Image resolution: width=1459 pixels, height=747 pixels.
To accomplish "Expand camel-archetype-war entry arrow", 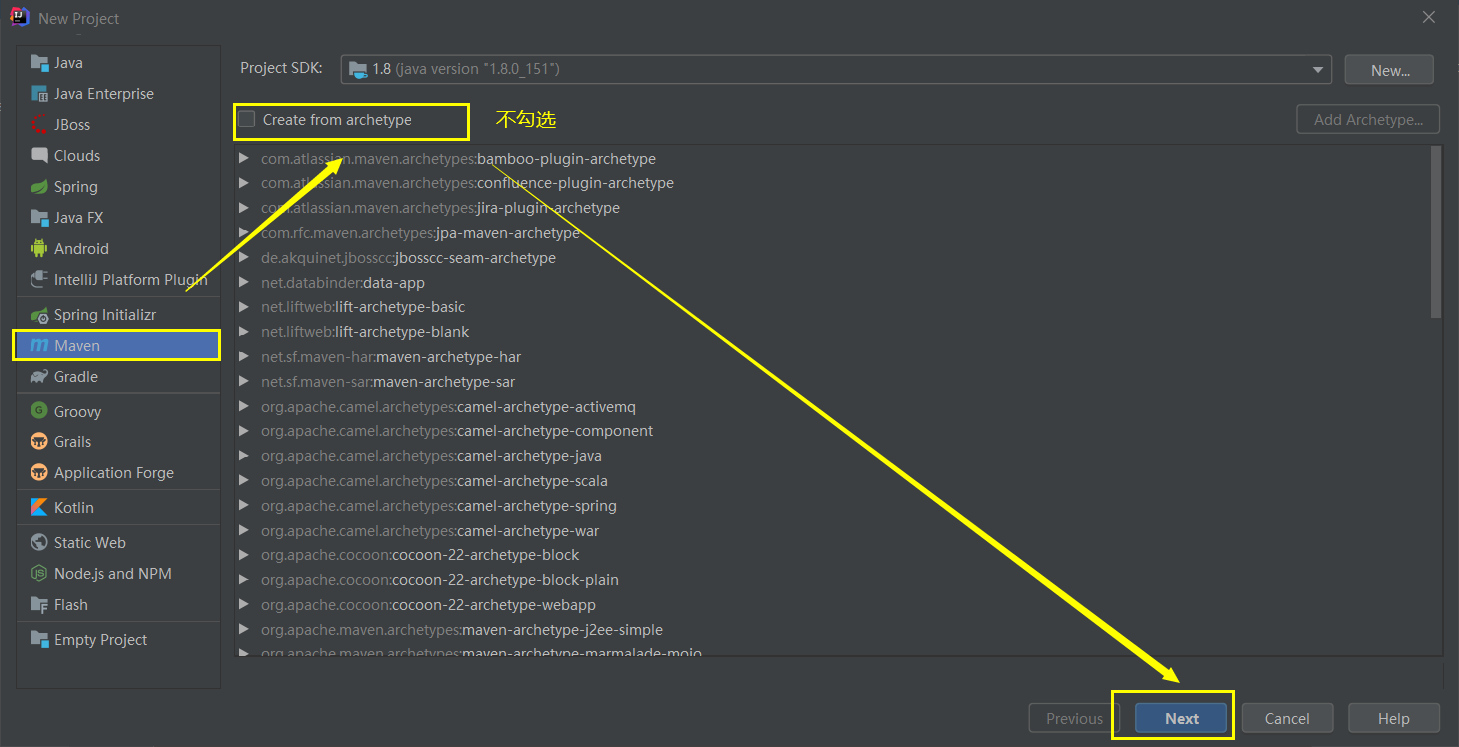I will pos(243,530).
